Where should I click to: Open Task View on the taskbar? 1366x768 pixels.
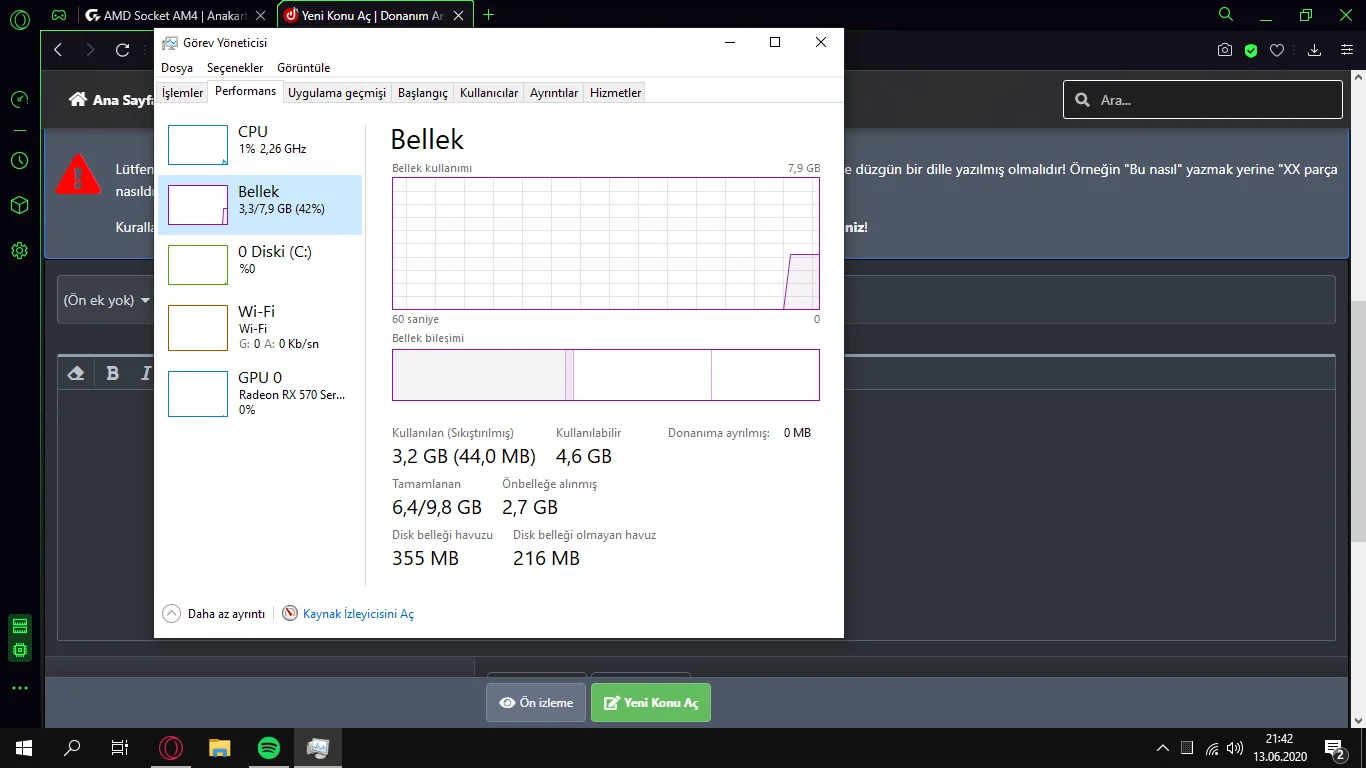pyautogui.click(x=120, y=747)
